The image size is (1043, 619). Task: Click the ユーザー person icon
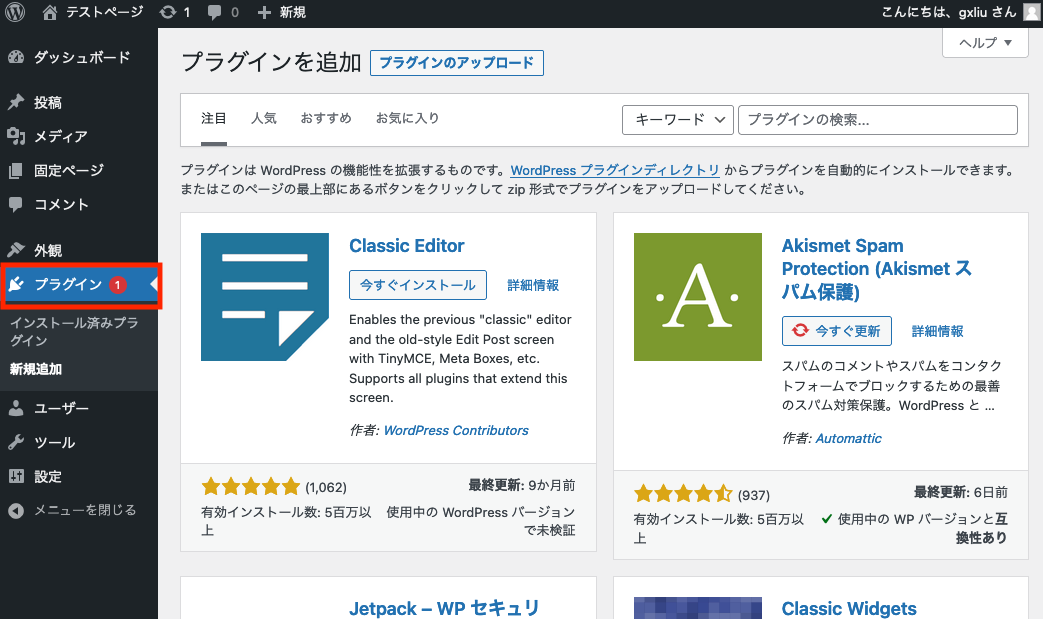point(16,408)
